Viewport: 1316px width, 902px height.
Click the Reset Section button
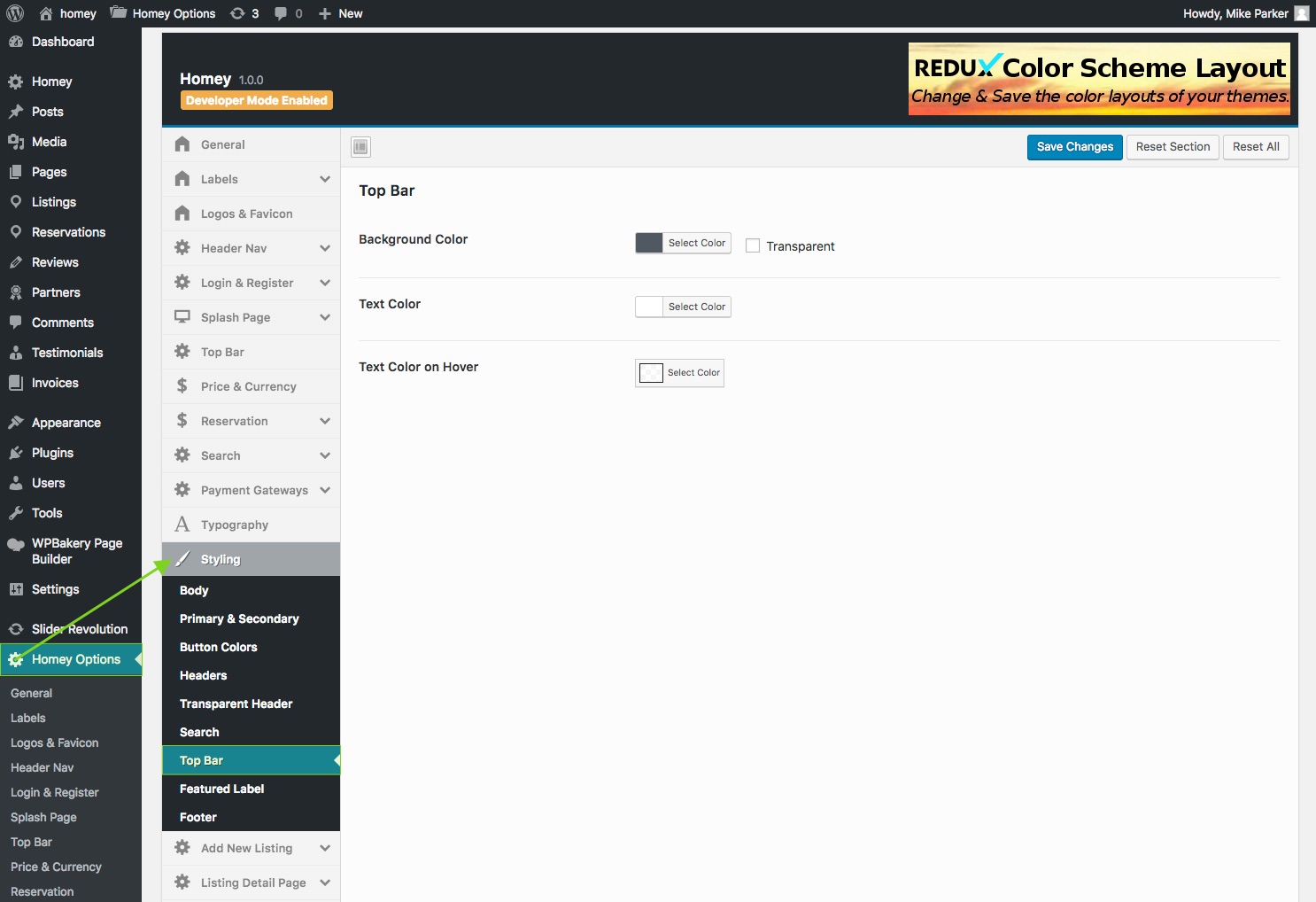click(1173, 147)
